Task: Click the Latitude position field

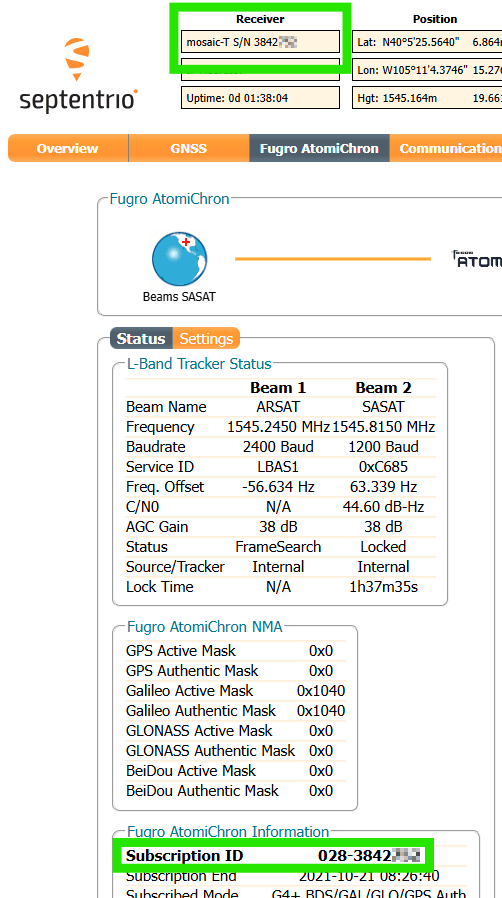Action: [427, 41]
